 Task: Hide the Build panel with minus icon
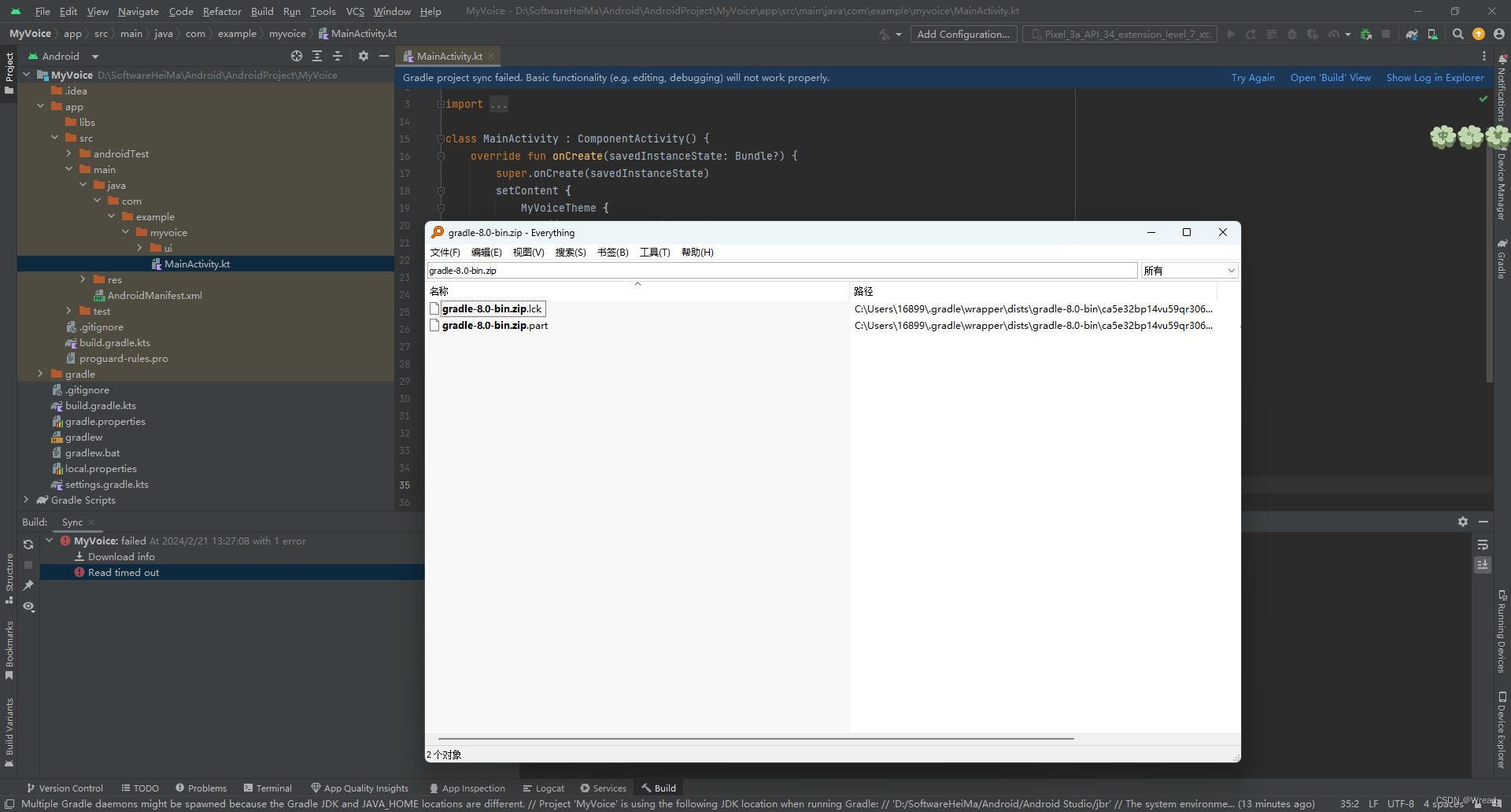pyautogui.click(x=1483, y=522)
